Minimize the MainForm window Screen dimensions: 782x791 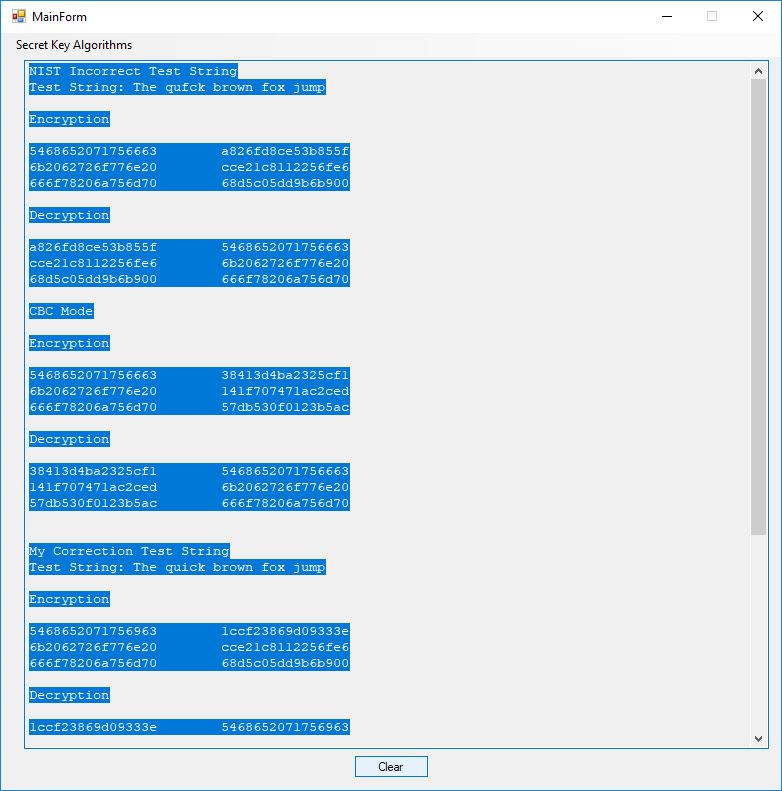click(666, 17)
